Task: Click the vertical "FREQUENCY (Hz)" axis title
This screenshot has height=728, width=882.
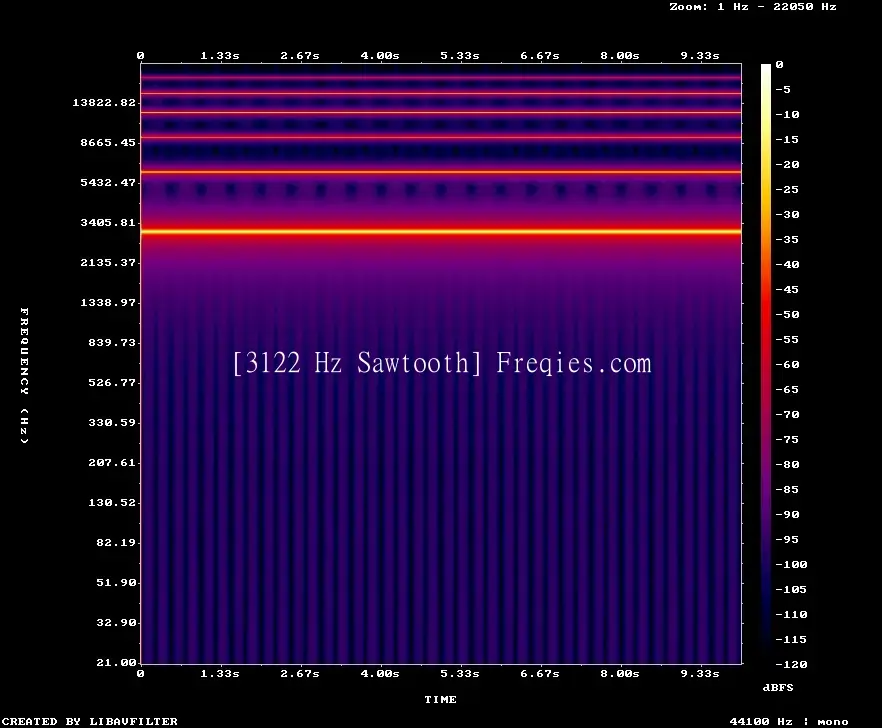Action: [x=24, y=375]
